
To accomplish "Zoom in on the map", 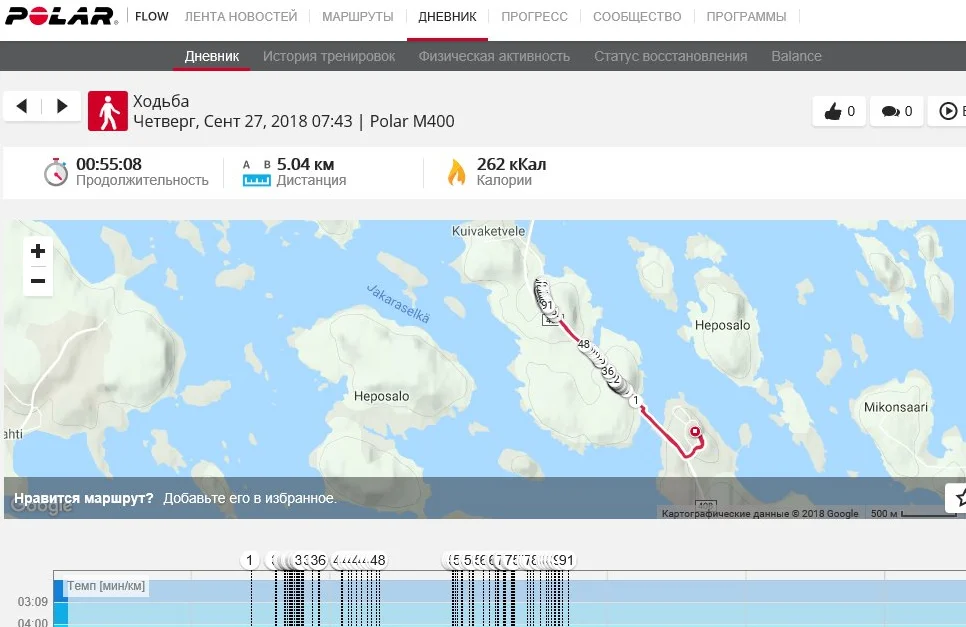I will [x=38, y=251].
